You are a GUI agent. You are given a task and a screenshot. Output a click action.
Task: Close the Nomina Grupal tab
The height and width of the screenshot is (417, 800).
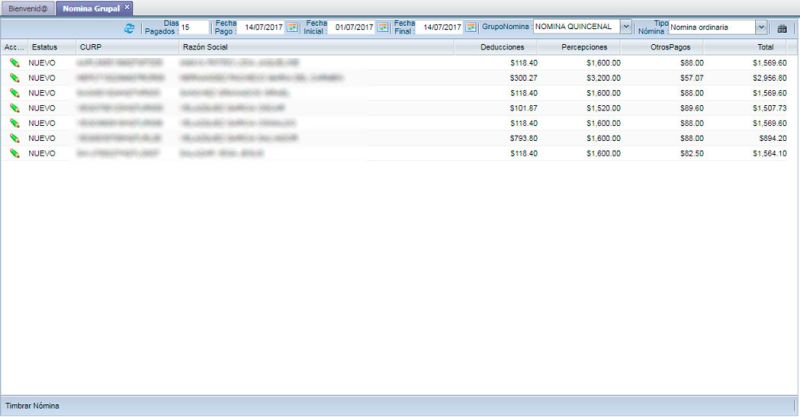point(127,8)
